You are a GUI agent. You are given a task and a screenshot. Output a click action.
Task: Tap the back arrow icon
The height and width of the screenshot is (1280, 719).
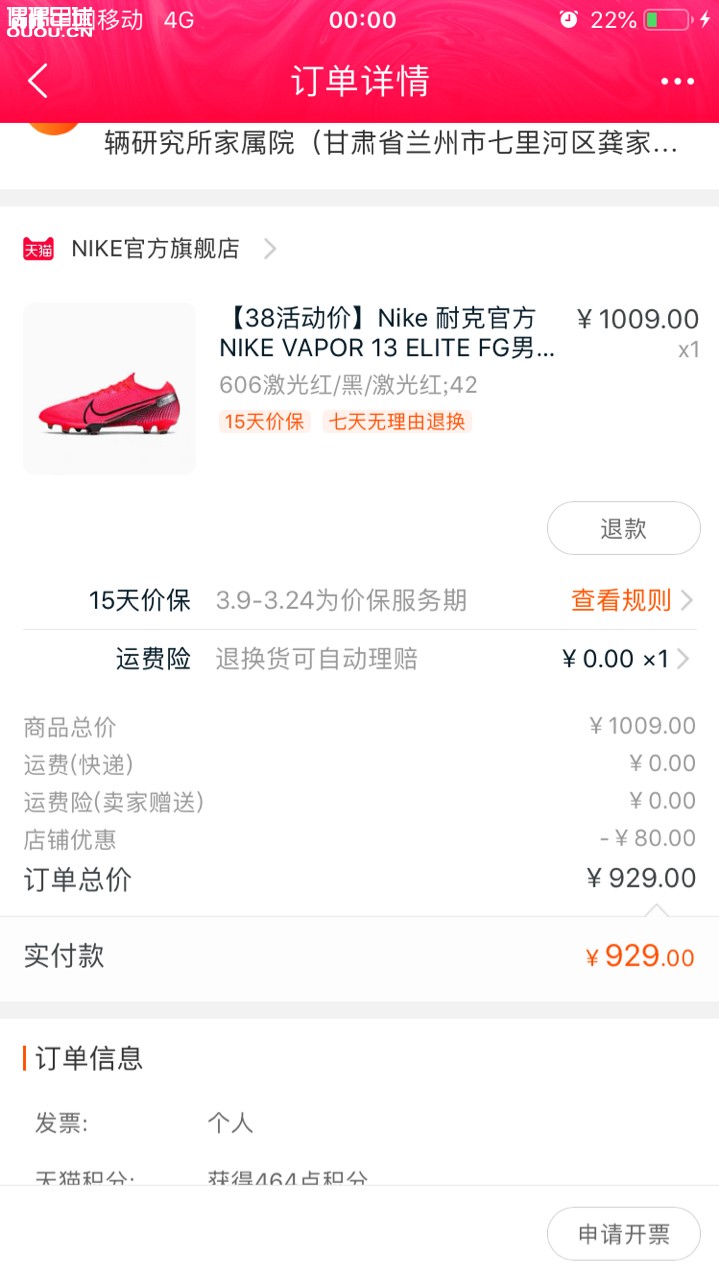[38, 81]
